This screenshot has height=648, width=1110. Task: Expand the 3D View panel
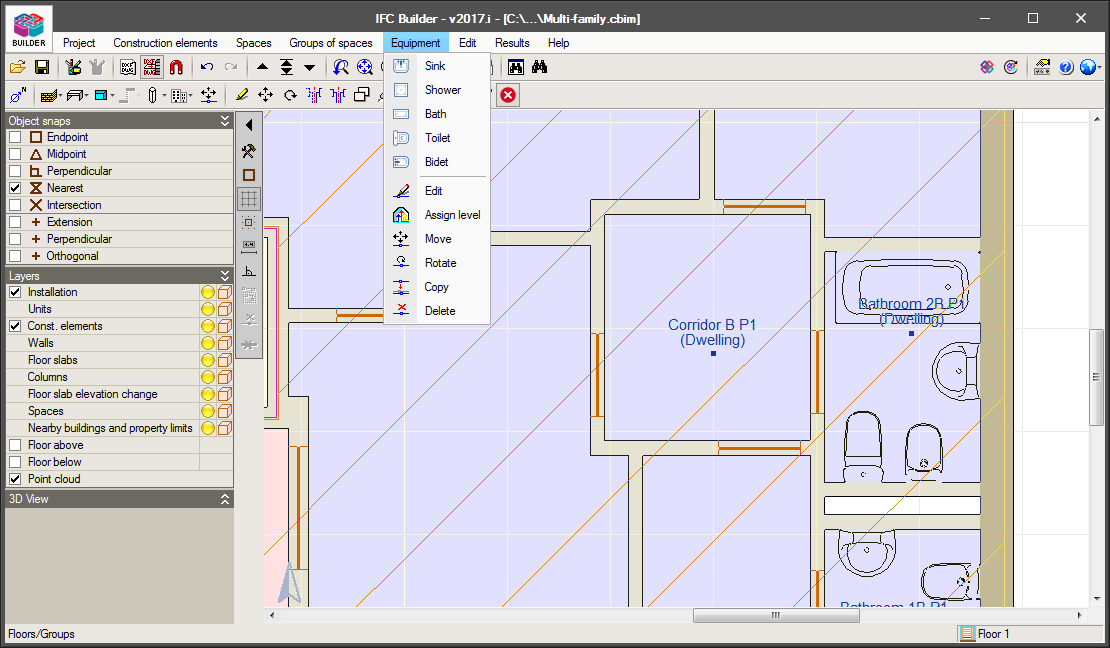(x=225, y=499)
